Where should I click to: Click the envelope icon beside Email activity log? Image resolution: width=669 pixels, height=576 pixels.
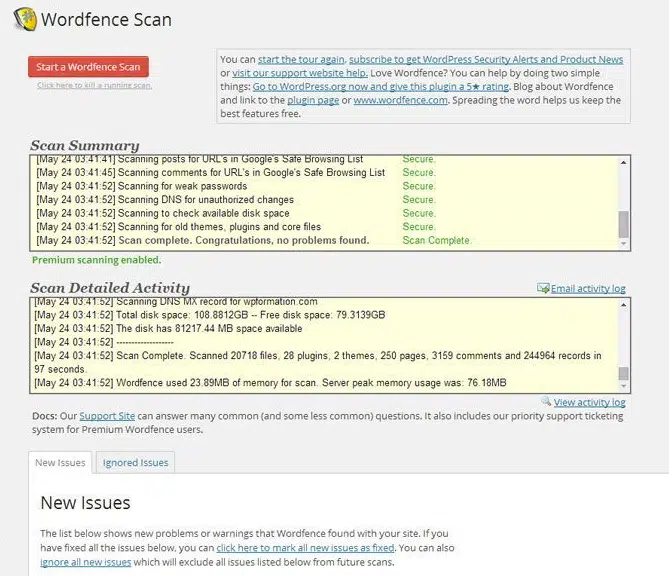point(543,288)
